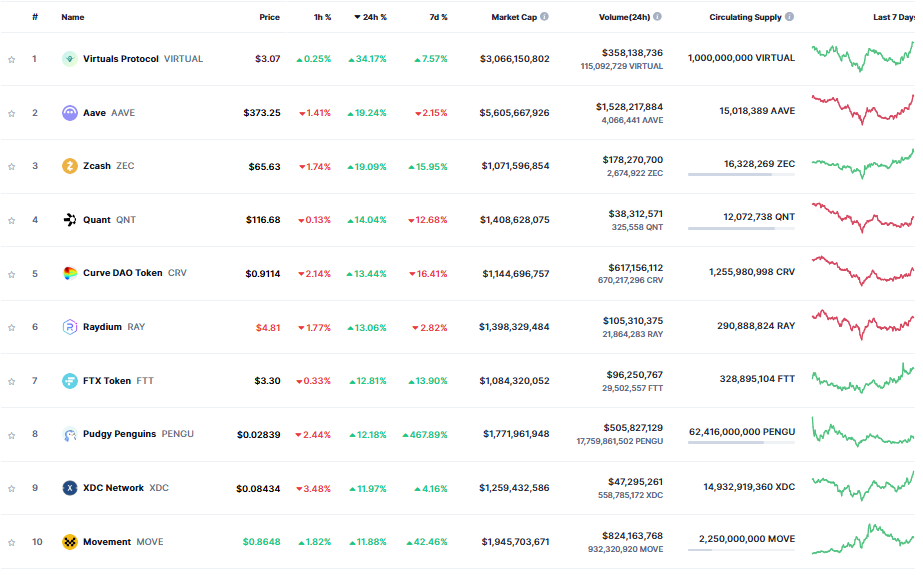Toggle the Movement watchlist star
The width and height of the screenshot is (923, 575).
tap(11, 543)
